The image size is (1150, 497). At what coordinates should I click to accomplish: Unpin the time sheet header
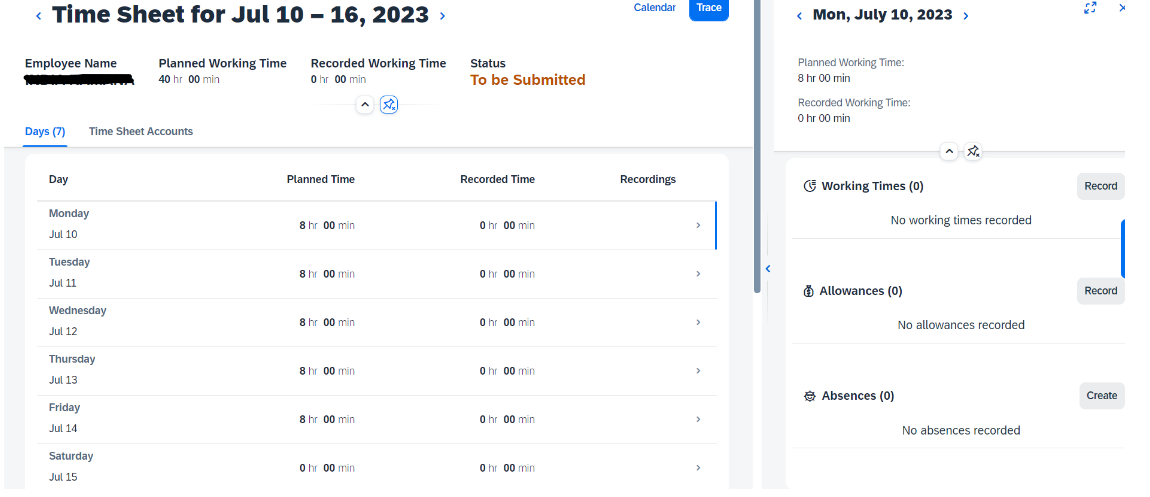(x=389, y=105)
